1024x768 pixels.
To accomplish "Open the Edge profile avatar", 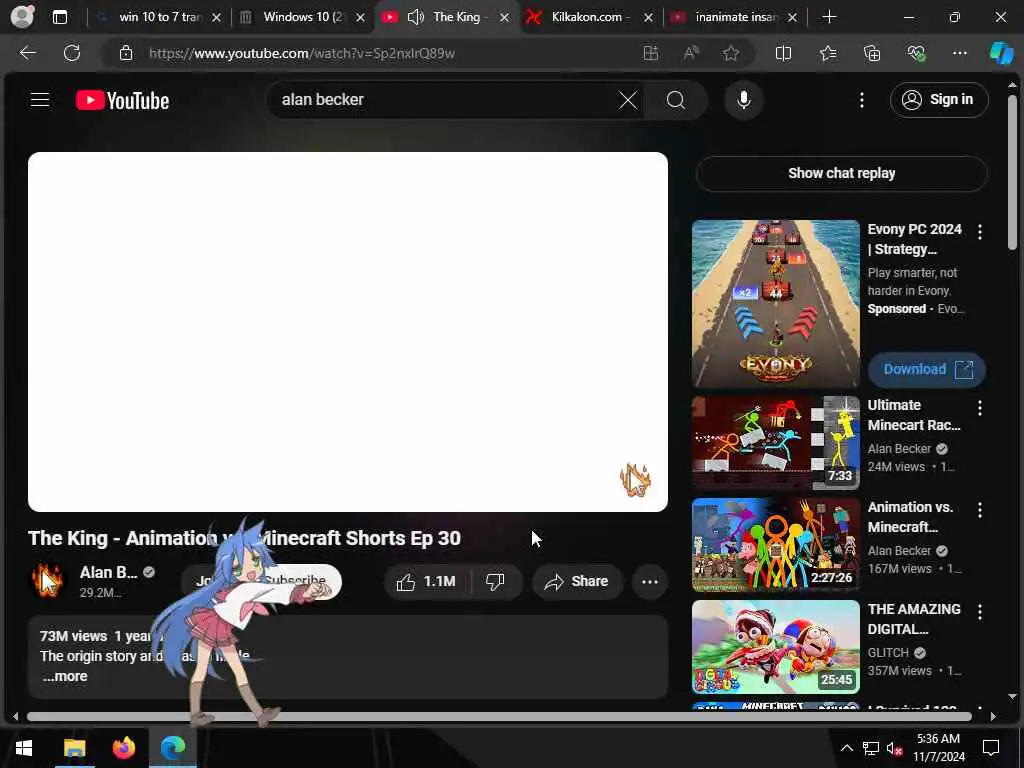I will click(22, 17).
